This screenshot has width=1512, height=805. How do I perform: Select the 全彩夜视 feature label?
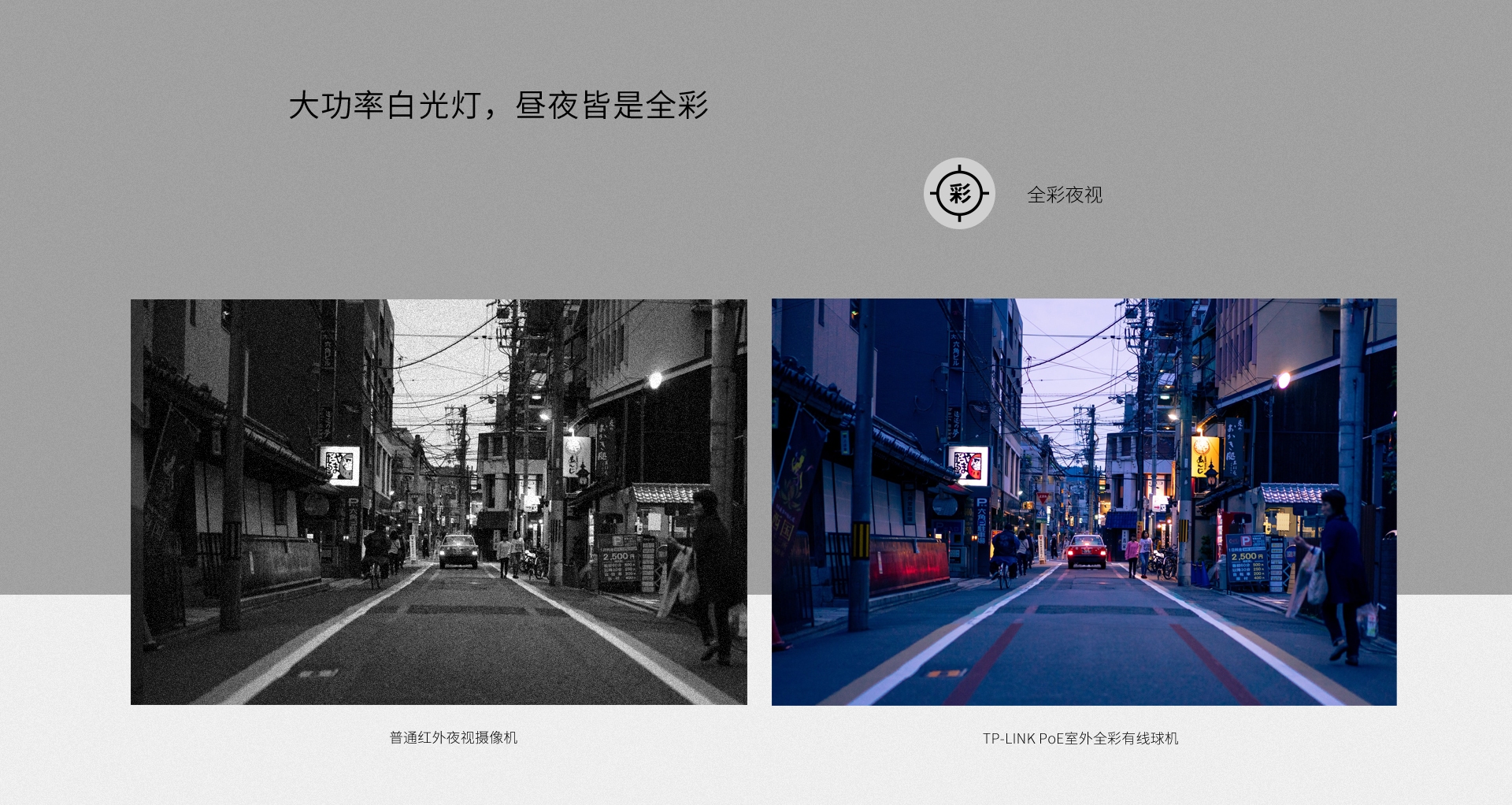tap(1064, 195)
